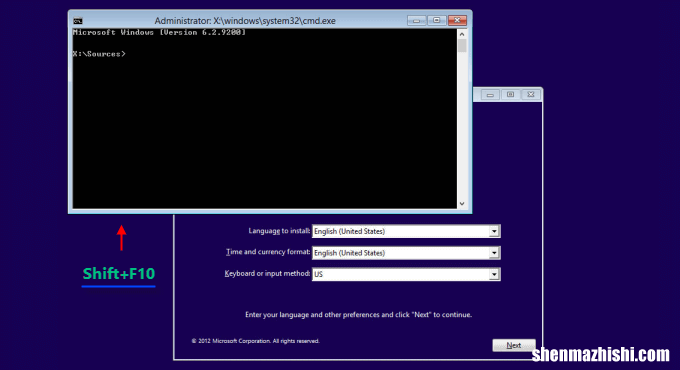Open the Language to install dropdown
This screenshot has height=370, width=680.
(406, 231)
